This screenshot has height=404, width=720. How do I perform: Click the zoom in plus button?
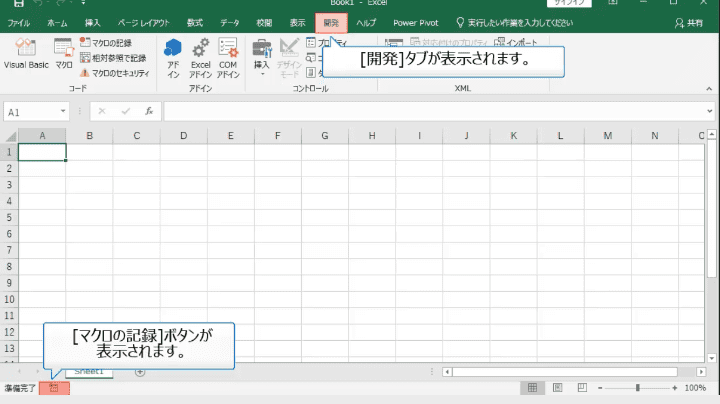[675, 388]
